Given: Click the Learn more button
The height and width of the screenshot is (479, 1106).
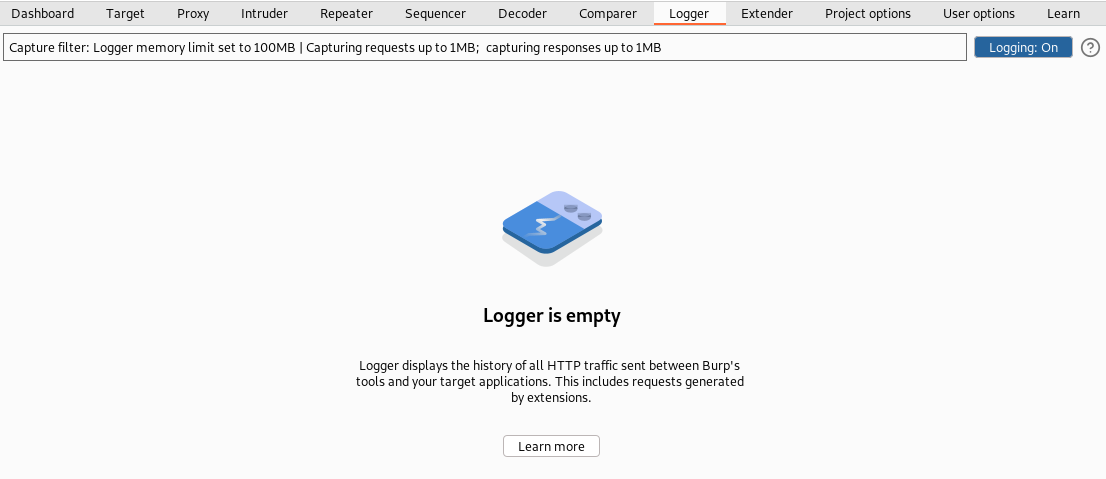Looking at the screenshot, I should pyautogui.click(x=551, y=446).
